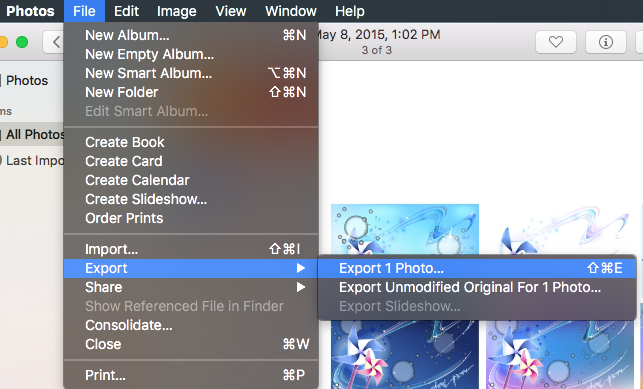Image resolution: width=643 pixels, height=389 pixels.
Task: Select Close from File menu
Action: pos(191,344)
